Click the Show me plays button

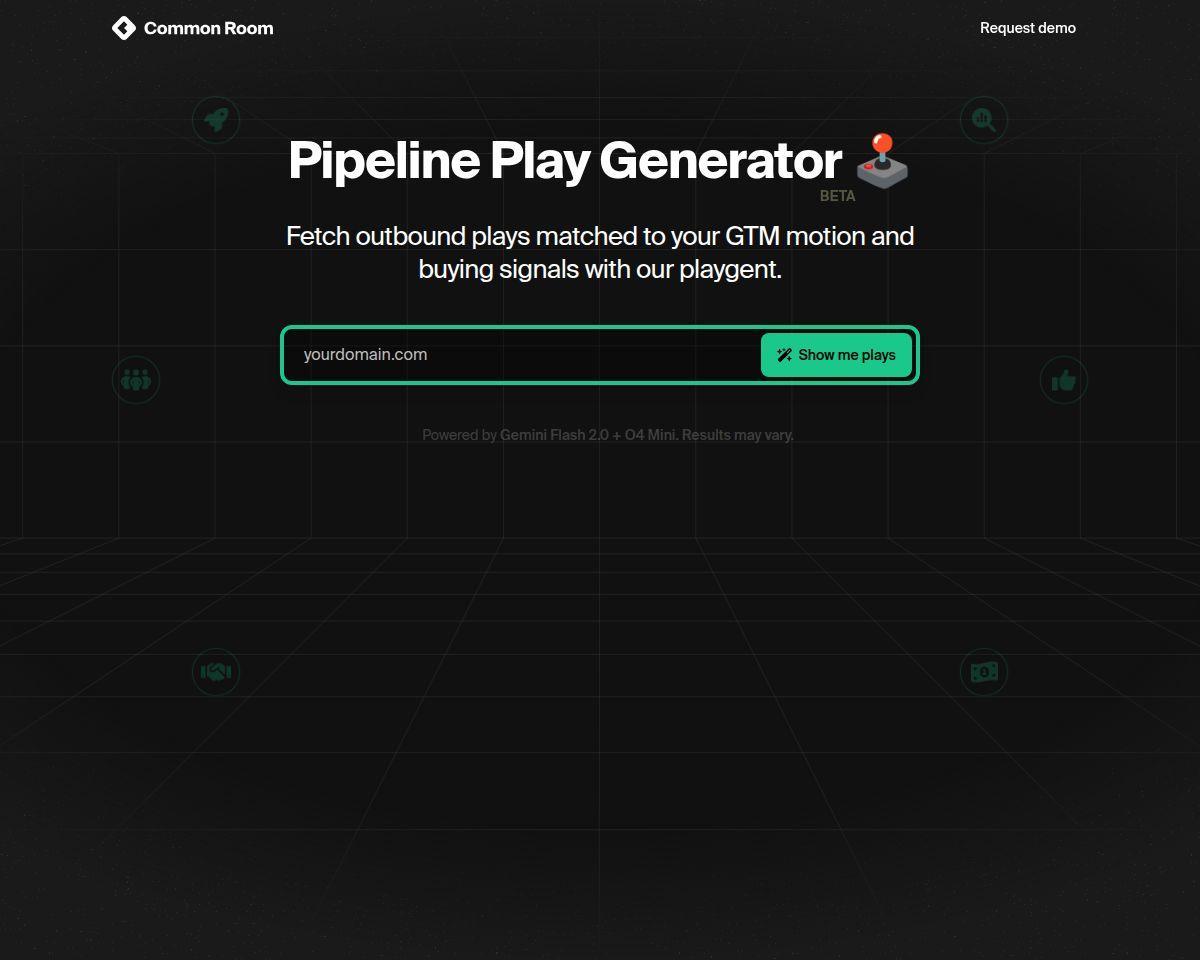click(x=836, y=355)
